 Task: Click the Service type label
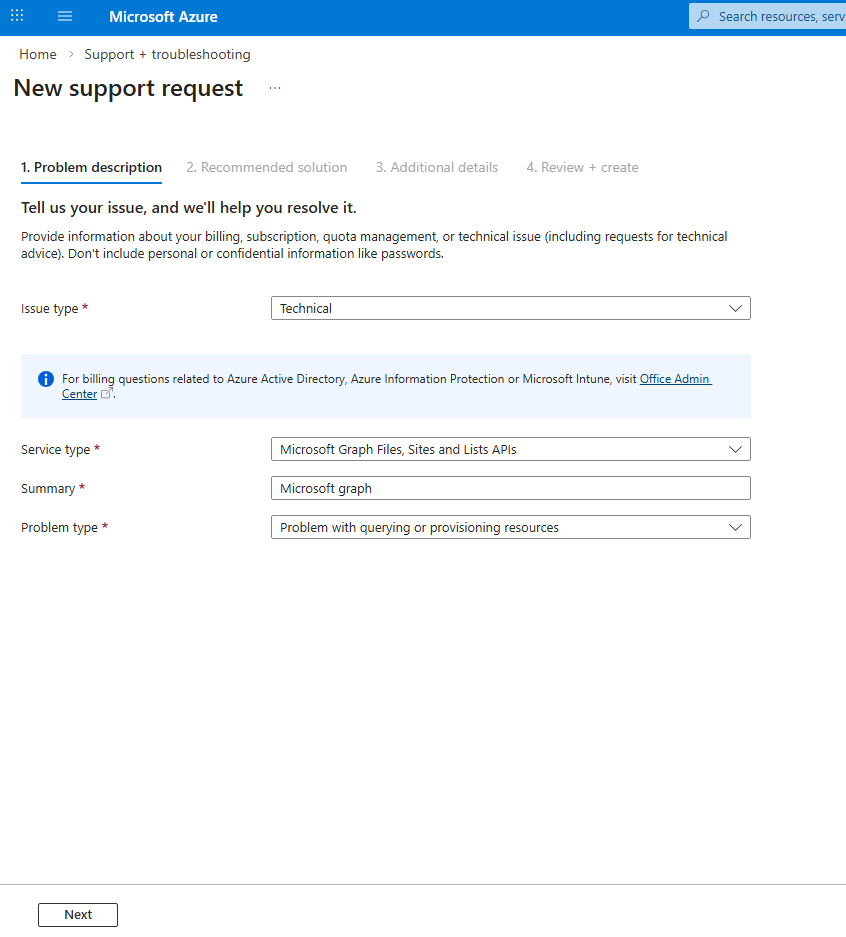pos(56,449)
